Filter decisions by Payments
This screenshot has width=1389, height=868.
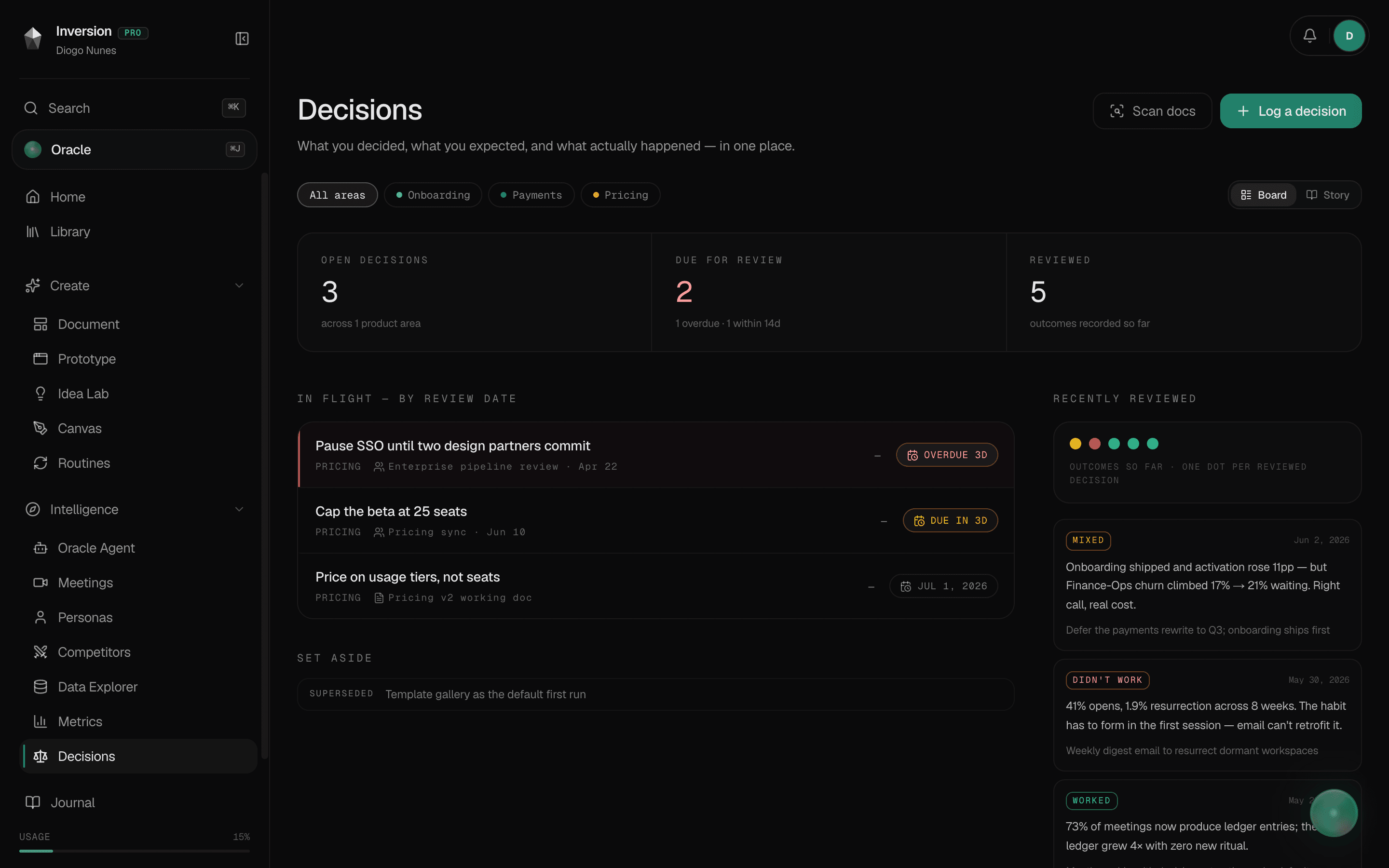pyautogui.click(x=531, y=195)
